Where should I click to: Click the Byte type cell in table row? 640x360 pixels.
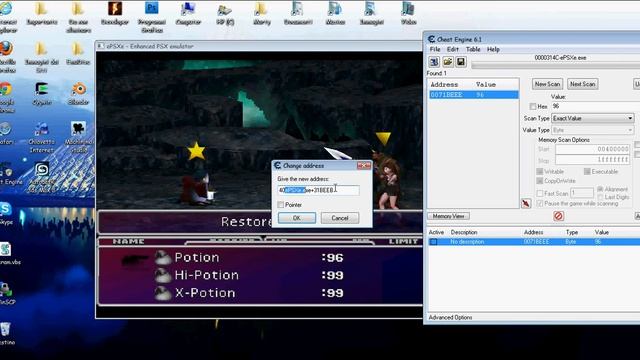coord(571,242)
